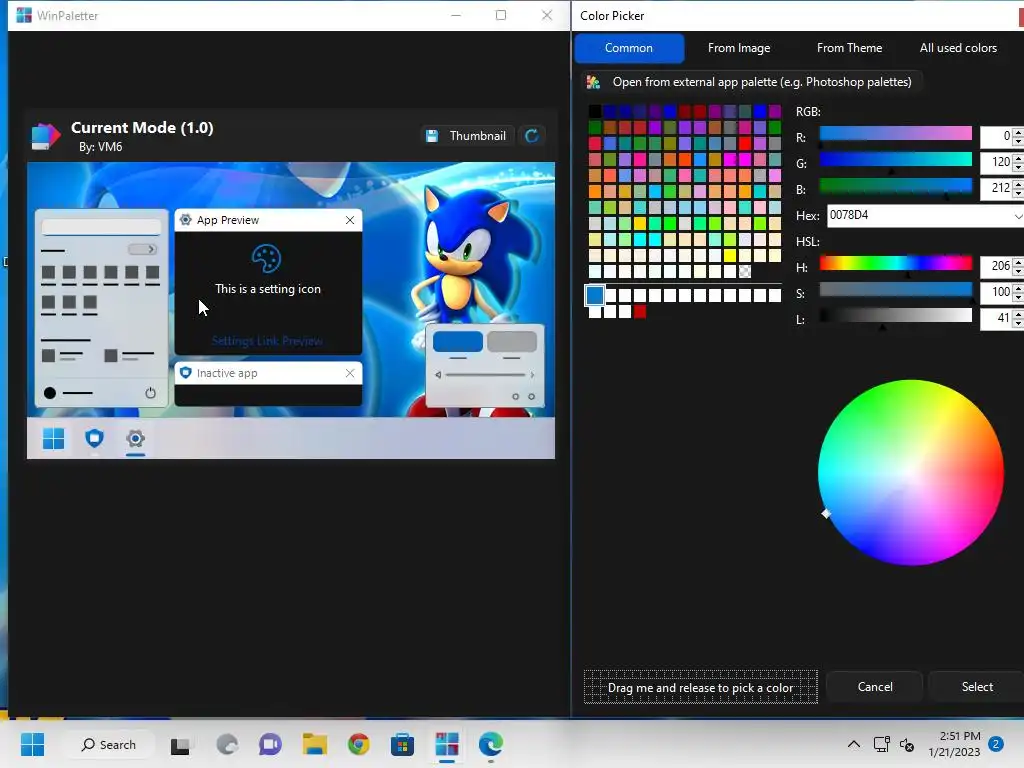Open Task View from the taskbar
This screenshot has width=1024, height=768.
(x=181, y=745)
